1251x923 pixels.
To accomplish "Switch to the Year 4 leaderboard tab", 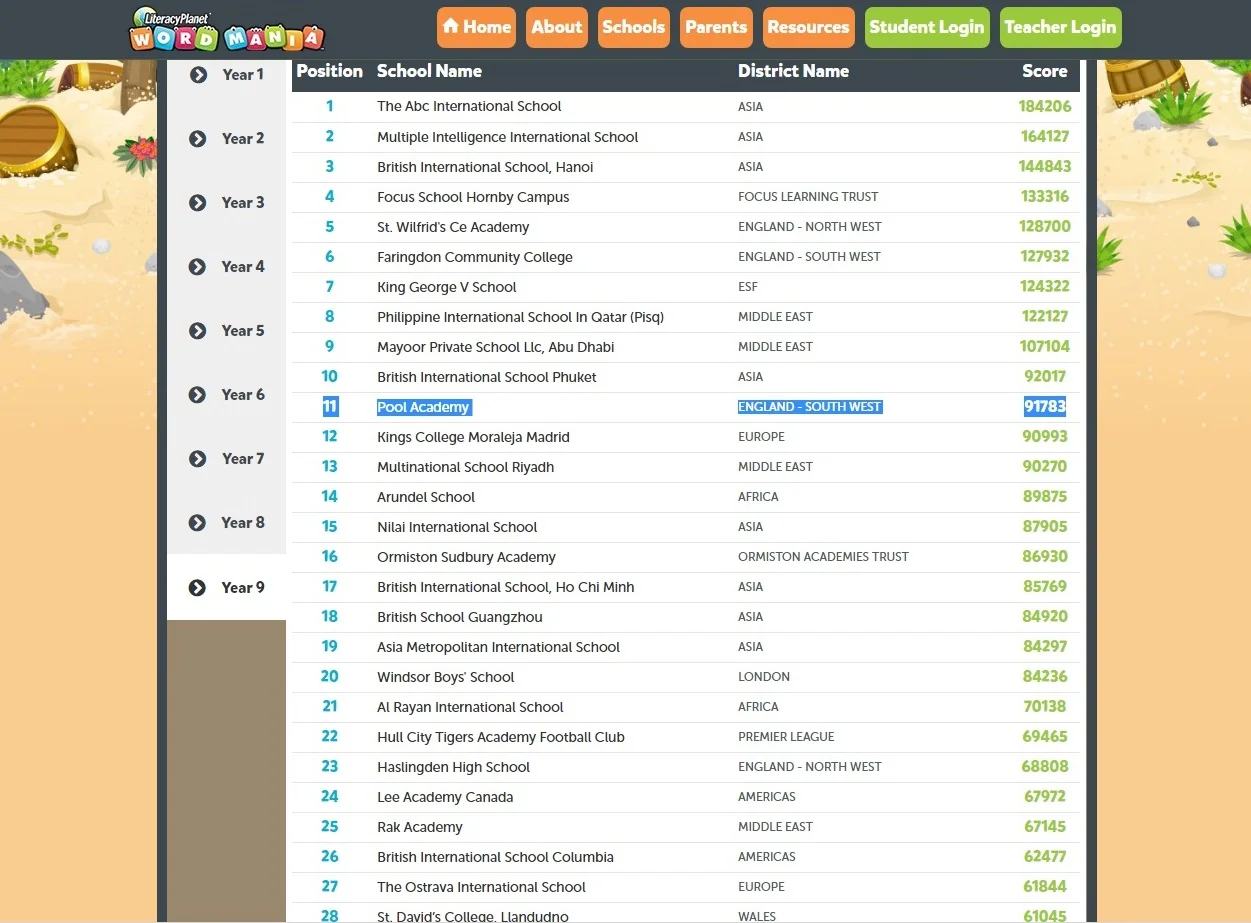I will point(243,266).
